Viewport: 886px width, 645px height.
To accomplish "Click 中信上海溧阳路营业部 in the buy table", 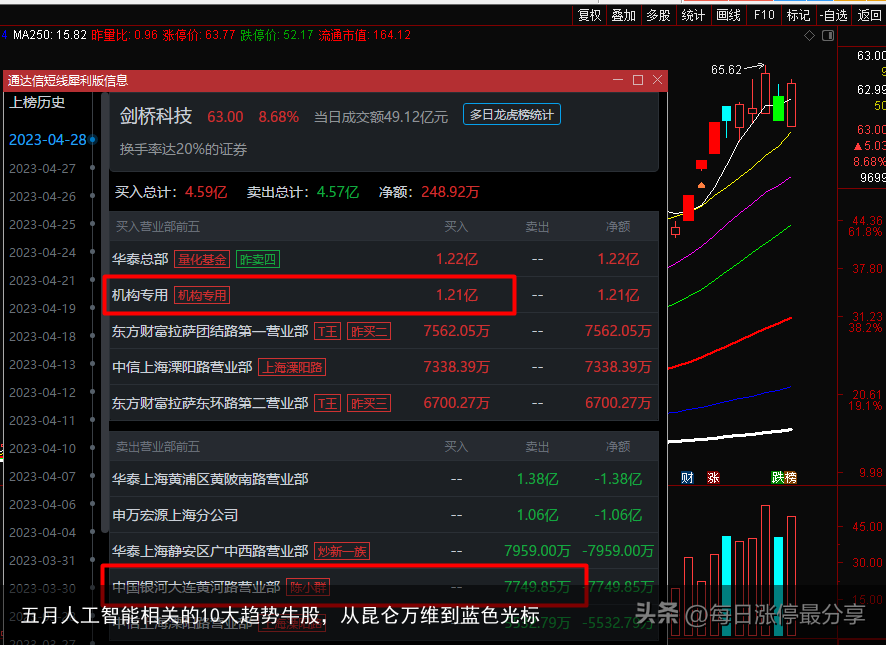I will click(182, 367).
